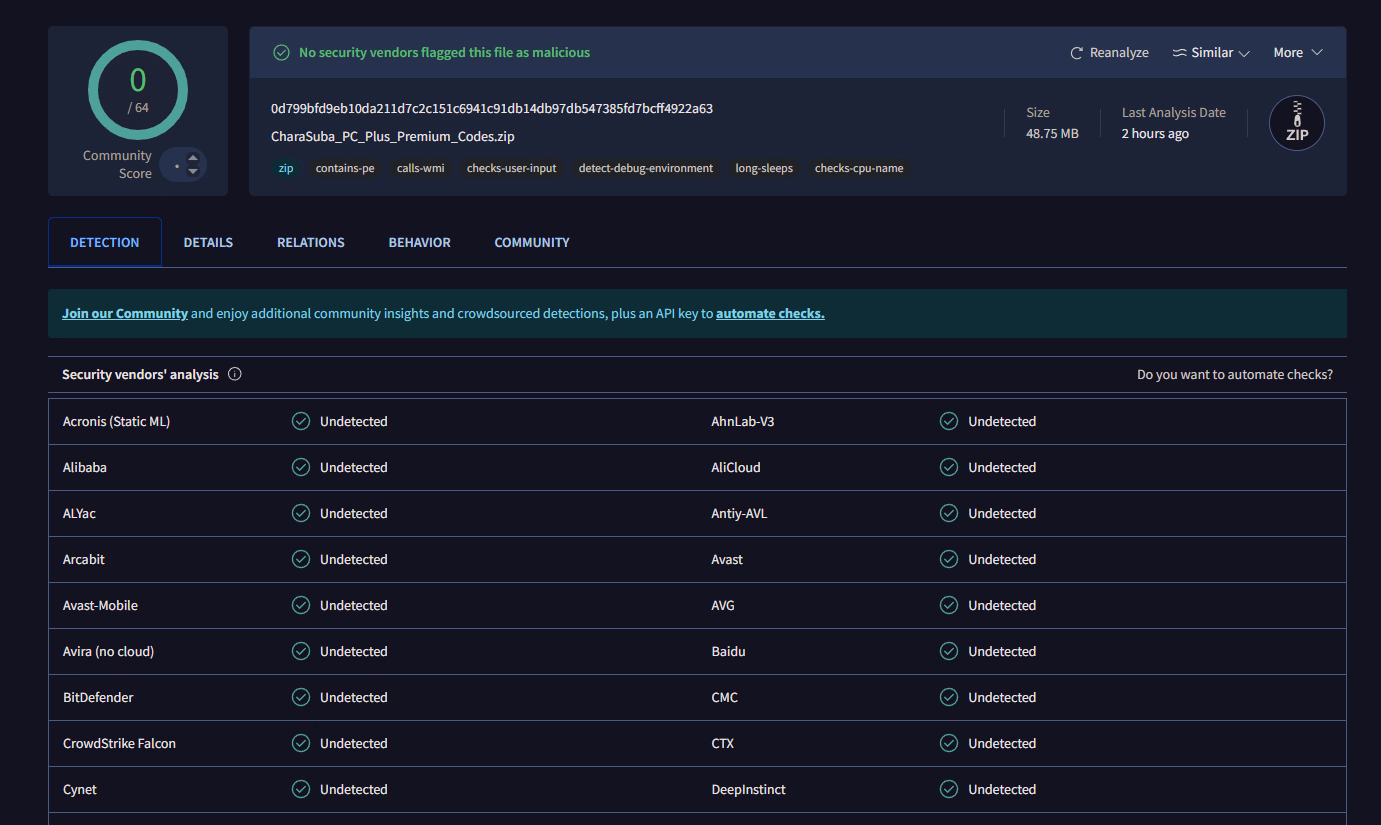Viewport: 1381px width, 825px height.
Task: Click the check icon for ALYac
Action: tap(301, 513)
